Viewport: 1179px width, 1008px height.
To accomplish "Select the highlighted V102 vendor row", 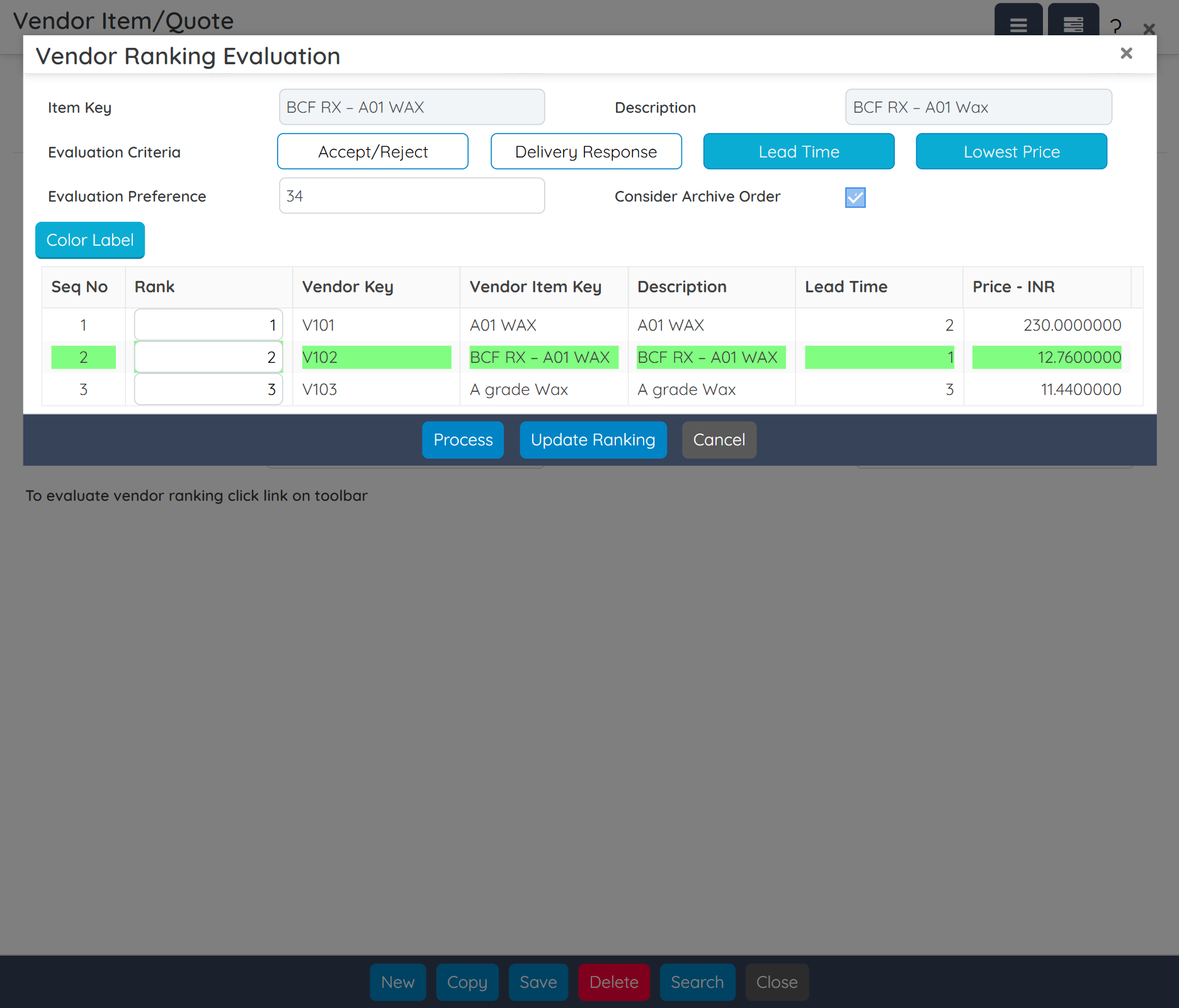I will [x=376, y=357].
